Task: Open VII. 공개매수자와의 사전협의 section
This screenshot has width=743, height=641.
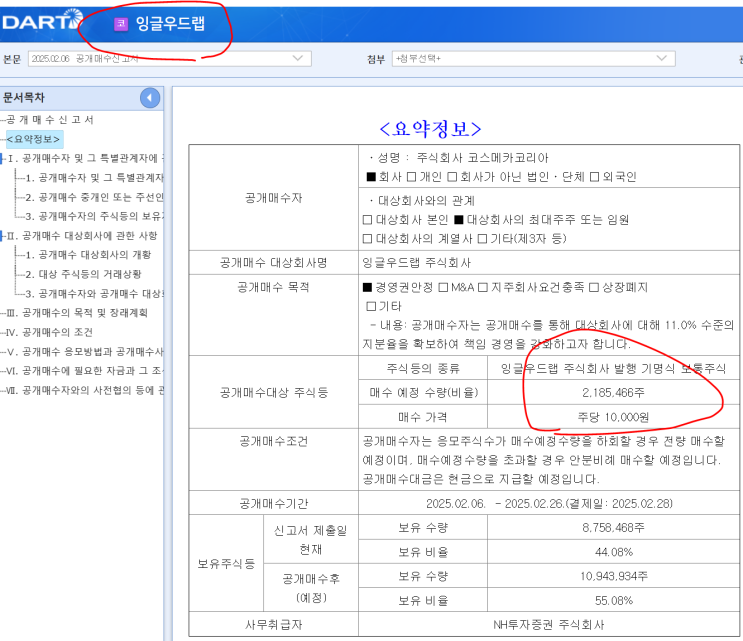Action: click(x=85, y=390)
